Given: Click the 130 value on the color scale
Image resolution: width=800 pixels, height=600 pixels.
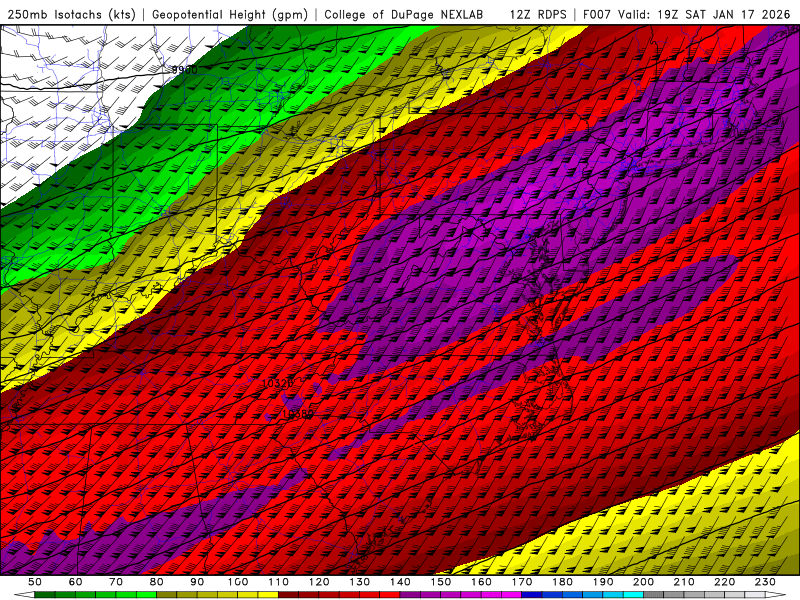Looking at the screenshot, I should click(360, 582).
